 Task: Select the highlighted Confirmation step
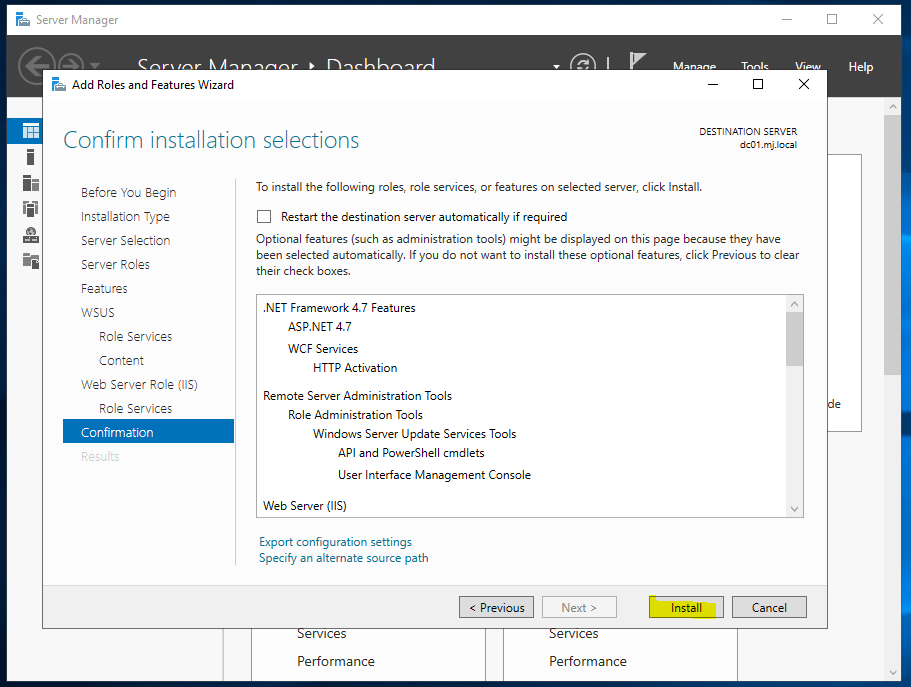point(148,432)
